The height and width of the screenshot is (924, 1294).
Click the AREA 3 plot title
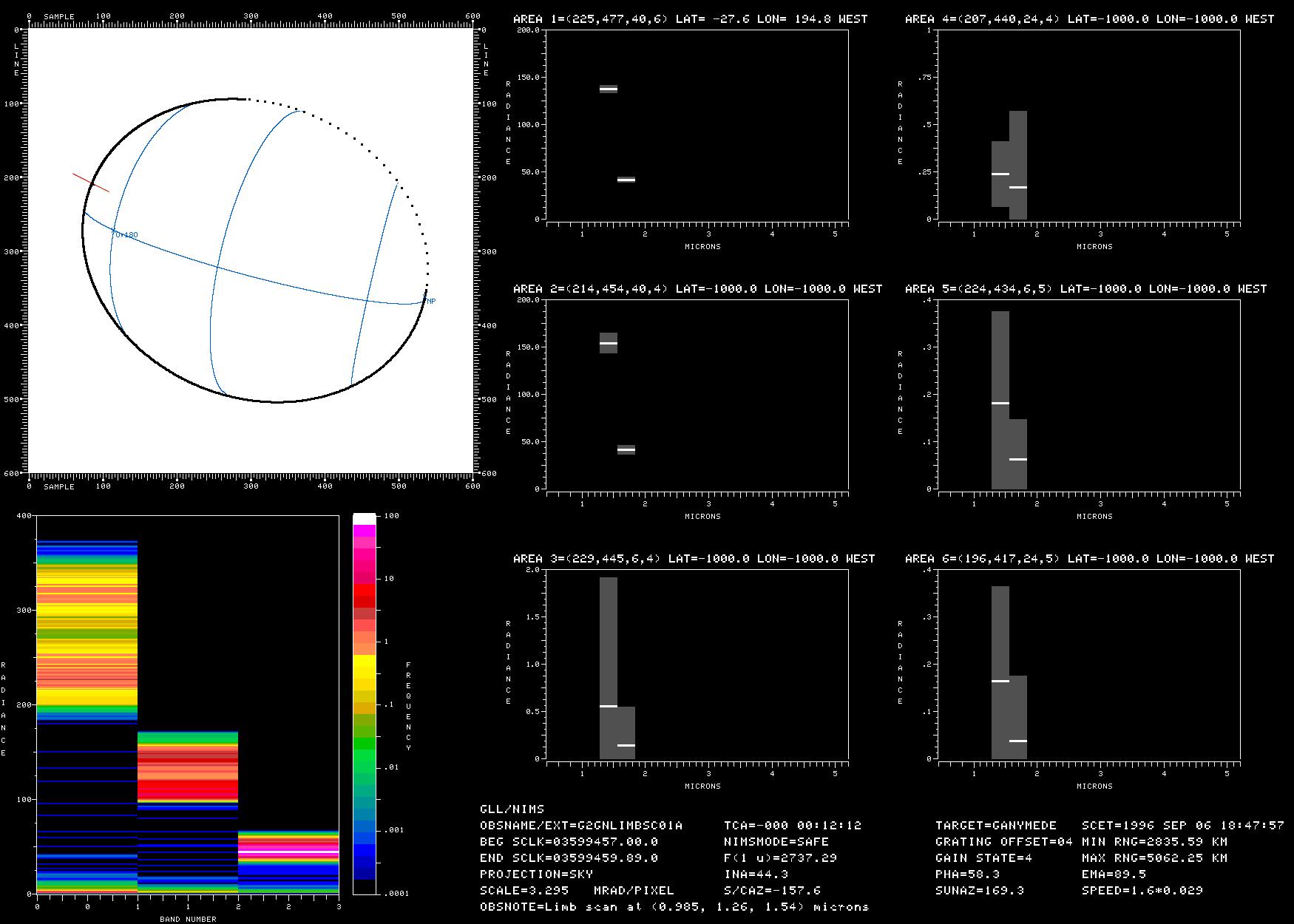(694, 559)
